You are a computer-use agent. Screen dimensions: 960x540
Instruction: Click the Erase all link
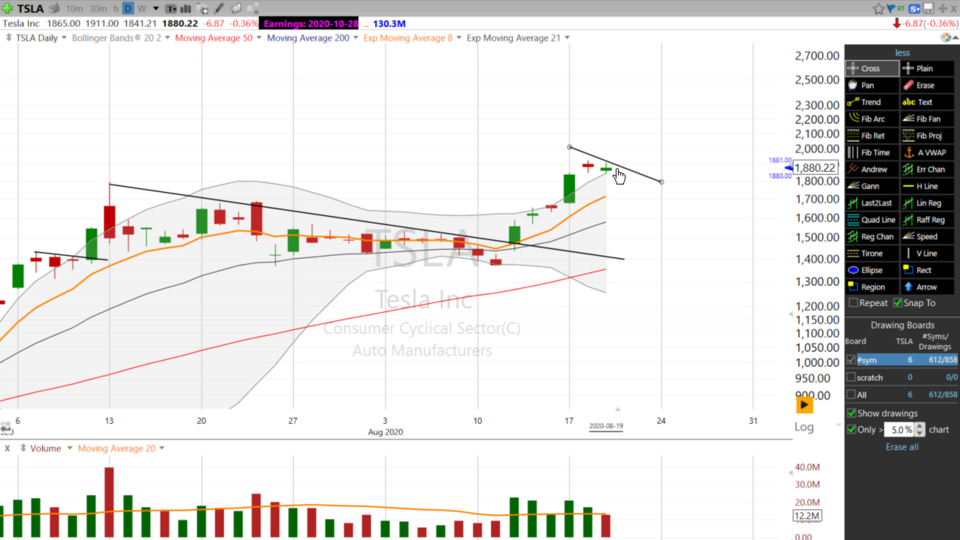pyautogui.click(x=901, y=447)
